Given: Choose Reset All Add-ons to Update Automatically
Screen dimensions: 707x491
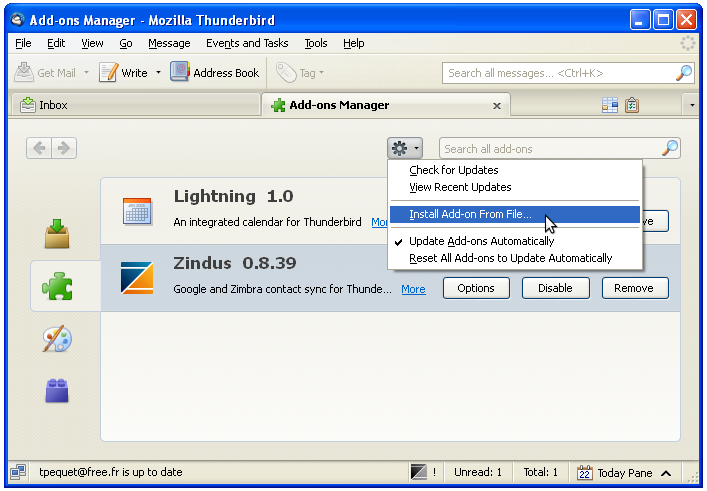Looking at the screenshot, I should 515,258.
